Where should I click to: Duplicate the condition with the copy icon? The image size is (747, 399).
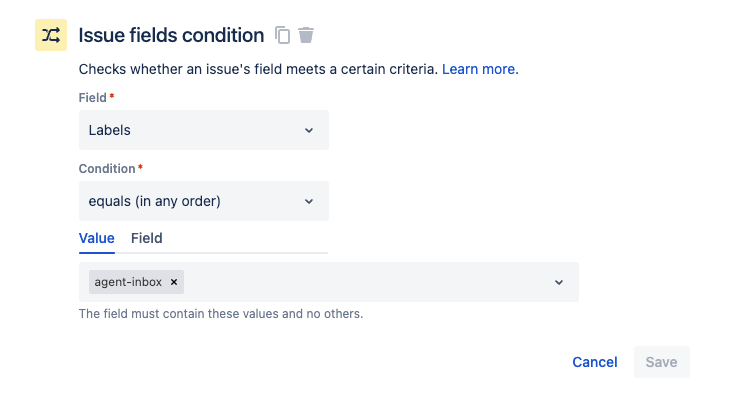(x=283, y=35)
